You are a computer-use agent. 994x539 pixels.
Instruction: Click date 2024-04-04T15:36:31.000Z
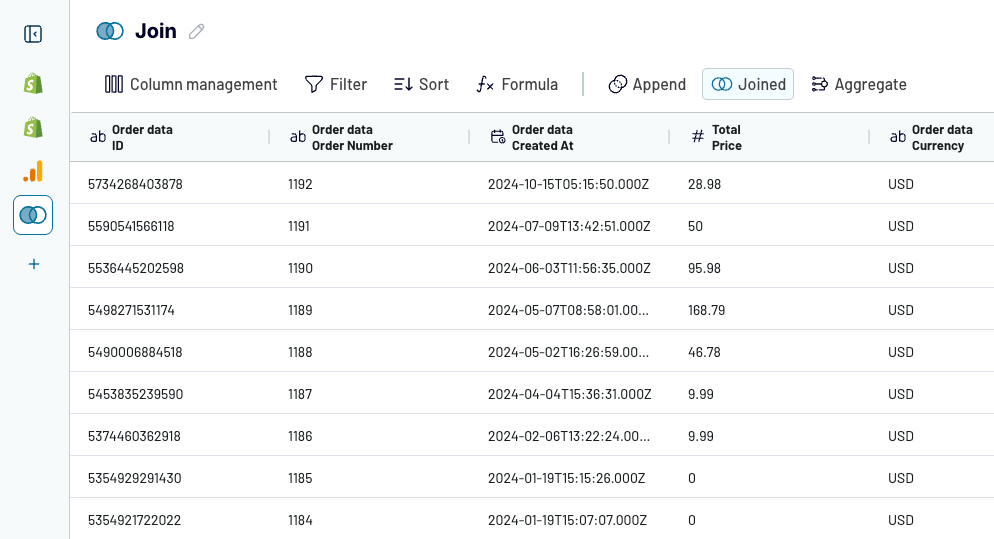tap(569, 394)
